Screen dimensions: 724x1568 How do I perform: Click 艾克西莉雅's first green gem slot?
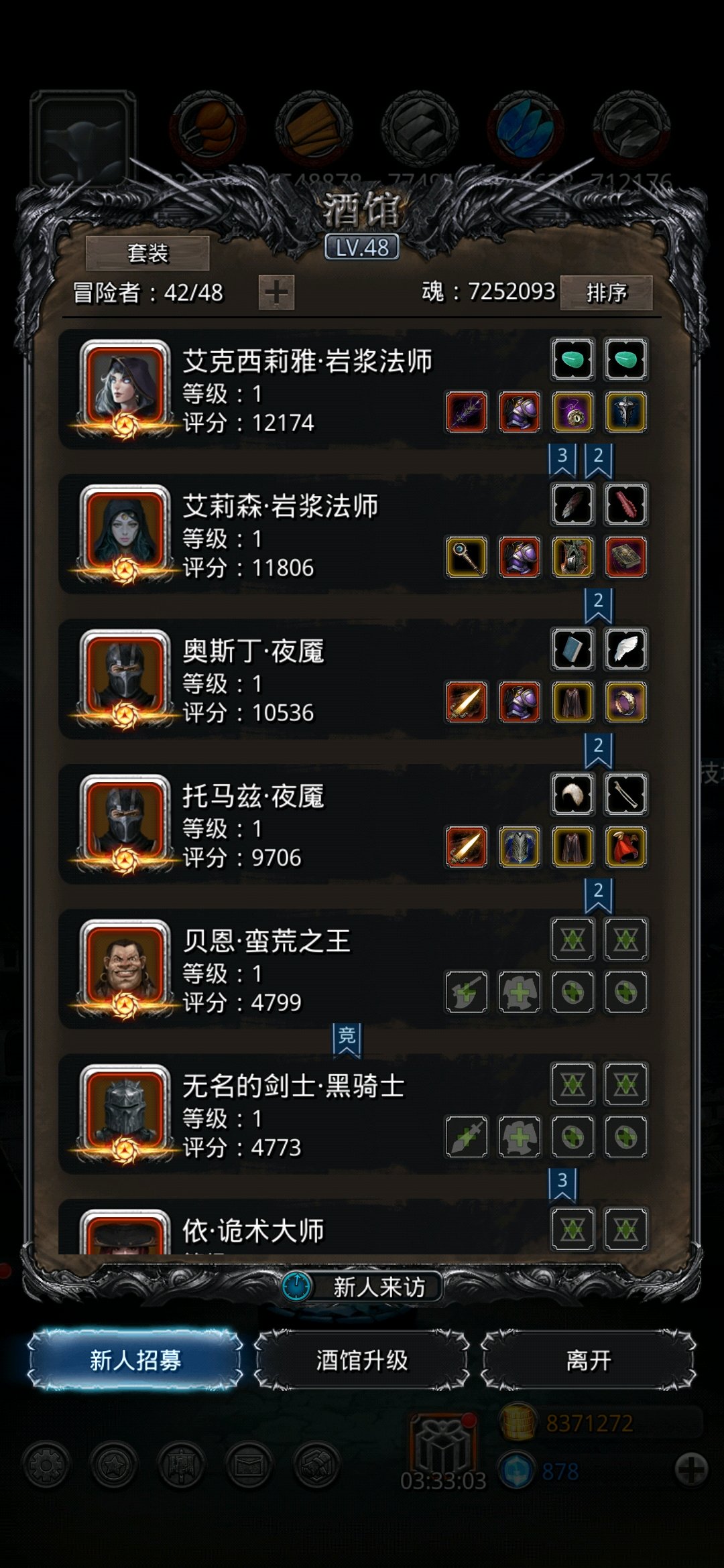tap(572, 360)
